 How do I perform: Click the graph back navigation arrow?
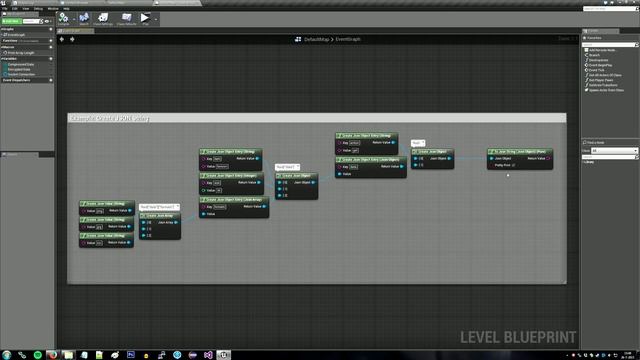[x=62, y=39]
